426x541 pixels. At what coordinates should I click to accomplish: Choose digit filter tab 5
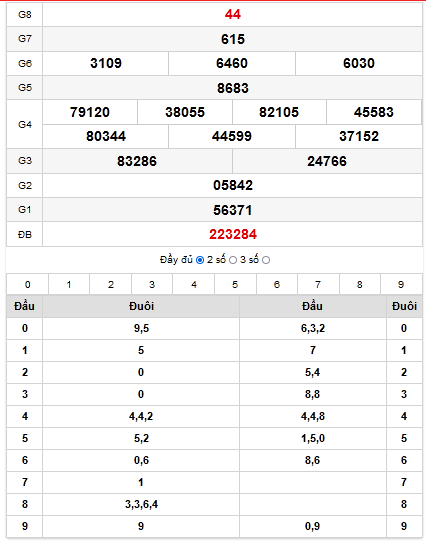(x=235, y=284)
